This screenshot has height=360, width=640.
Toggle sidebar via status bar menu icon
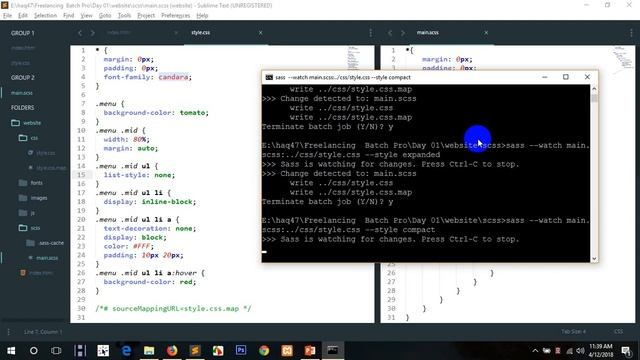tap(9, 332)
